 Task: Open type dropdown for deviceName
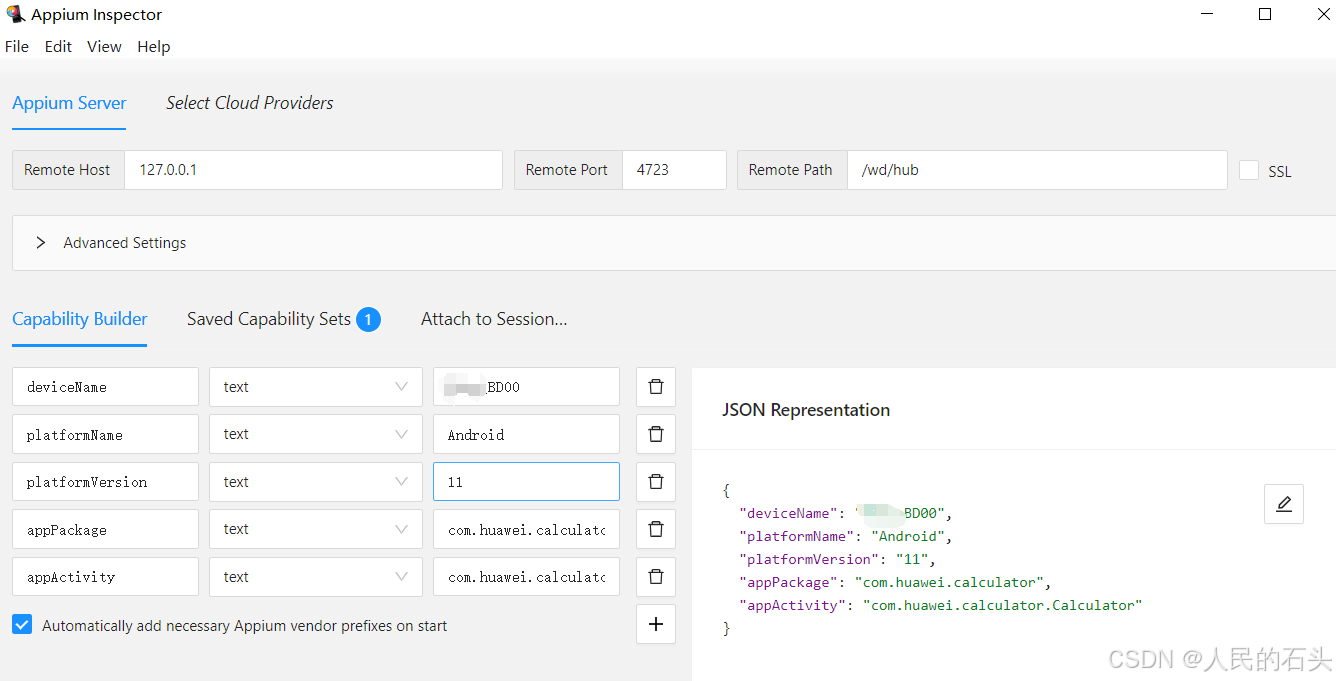316,387
